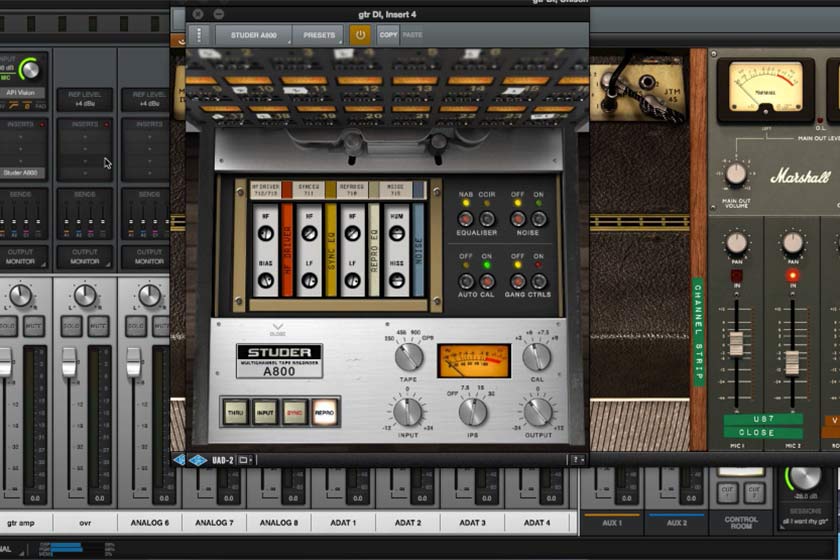Select CCIR equaliser button

pyautogui.click(x=486, y=219)
